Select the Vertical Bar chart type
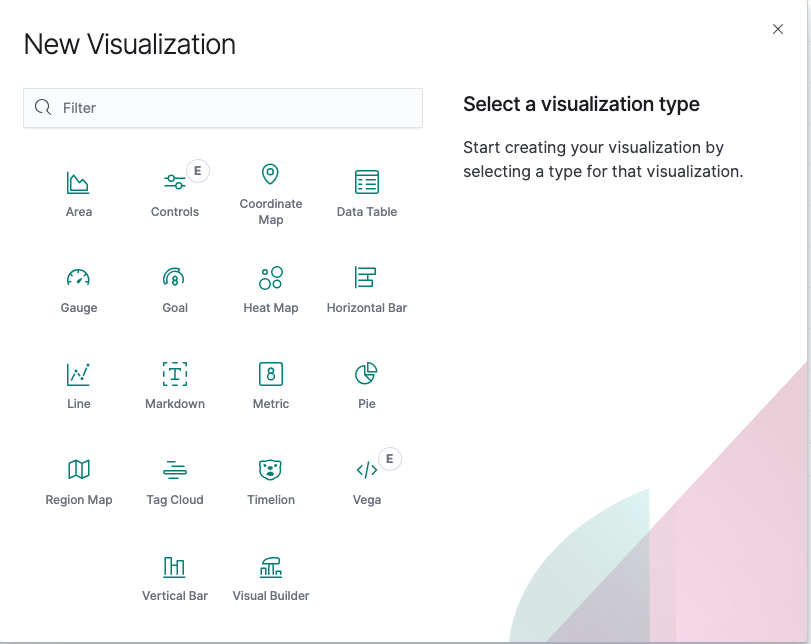Viewport: 811px width, 644px height. (175, 575)
